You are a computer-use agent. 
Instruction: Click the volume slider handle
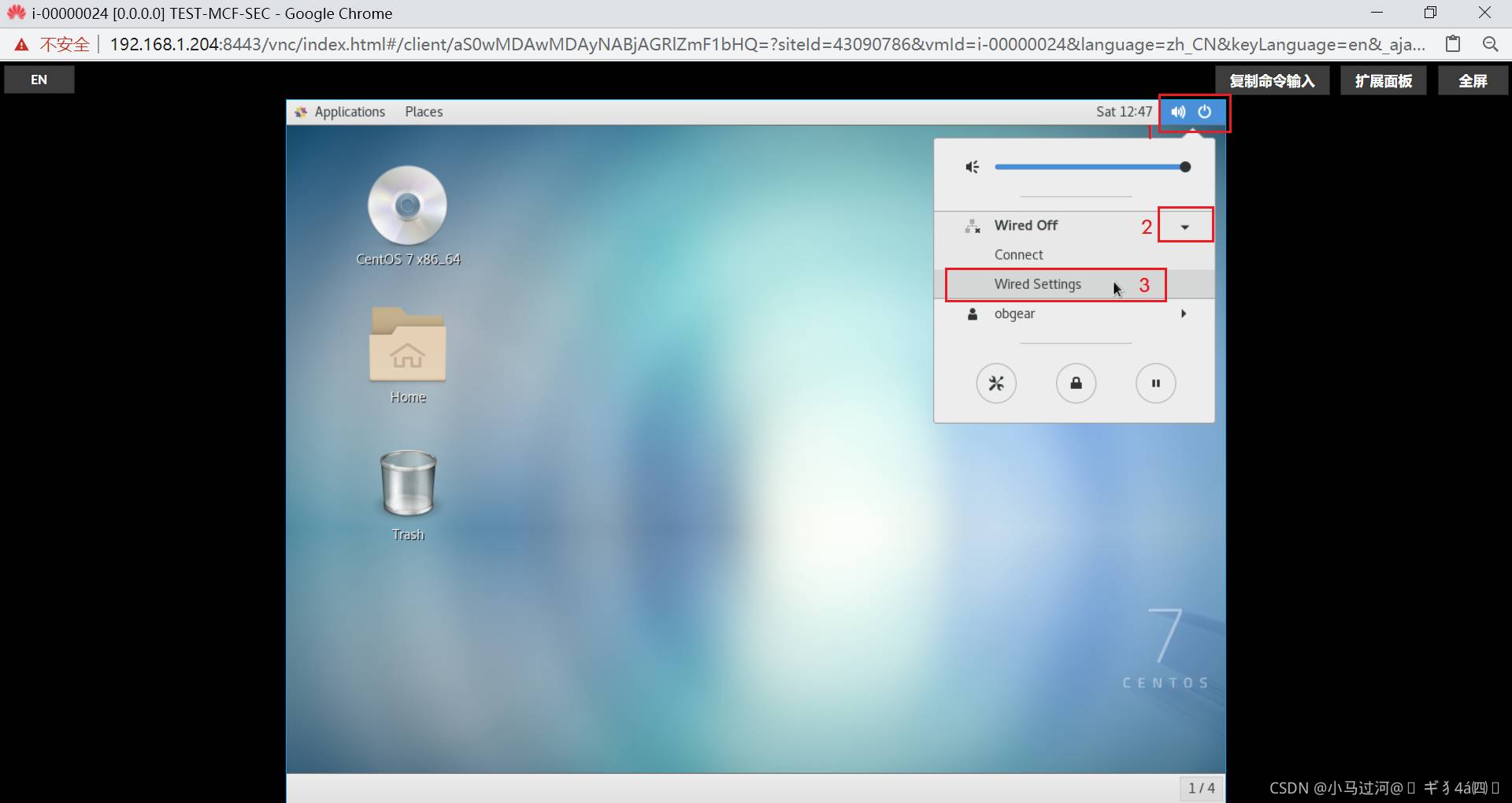tap(1185, 167)
